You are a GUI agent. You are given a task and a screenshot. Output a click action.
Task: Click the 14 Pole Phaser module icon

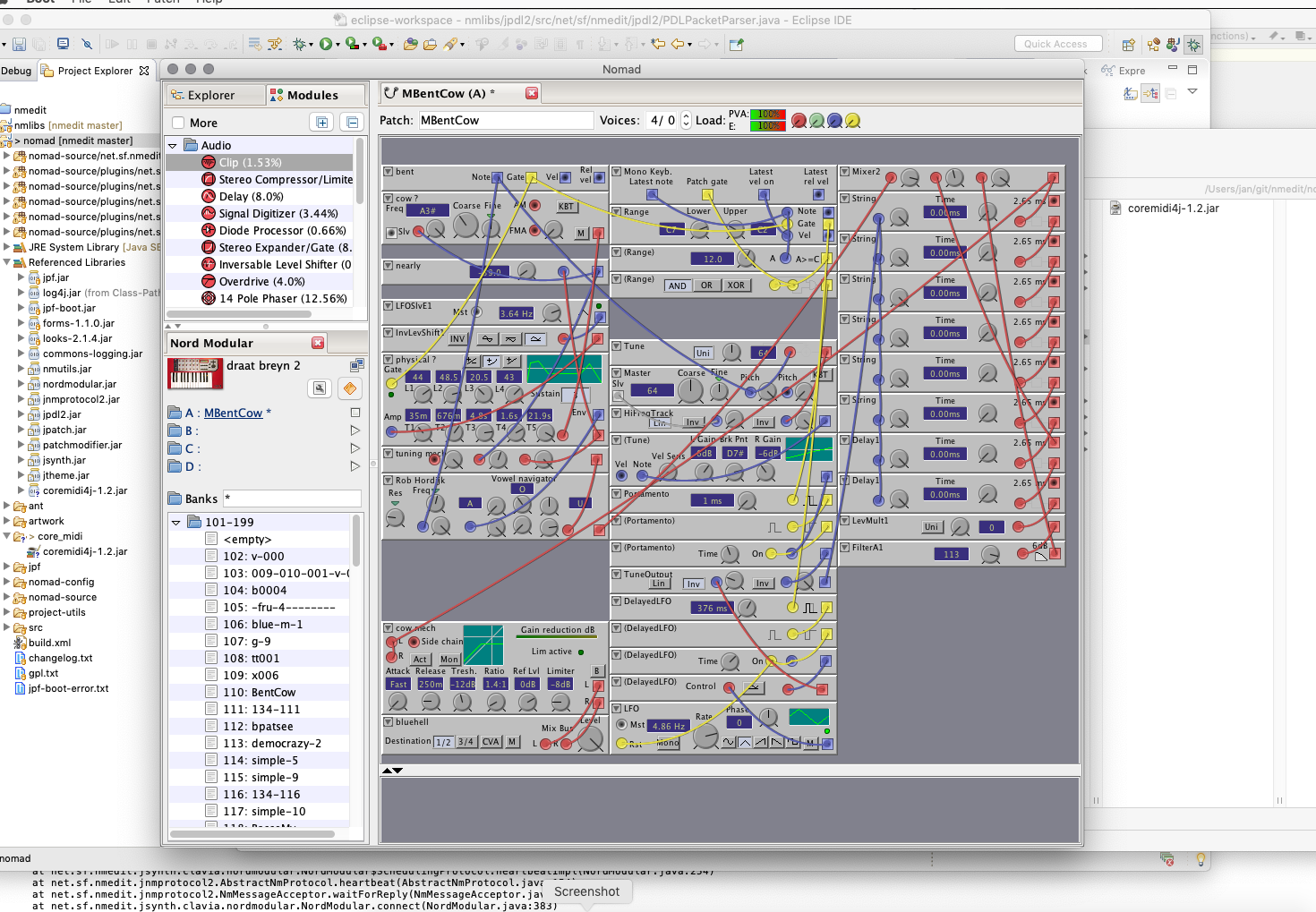click(208, 298)
